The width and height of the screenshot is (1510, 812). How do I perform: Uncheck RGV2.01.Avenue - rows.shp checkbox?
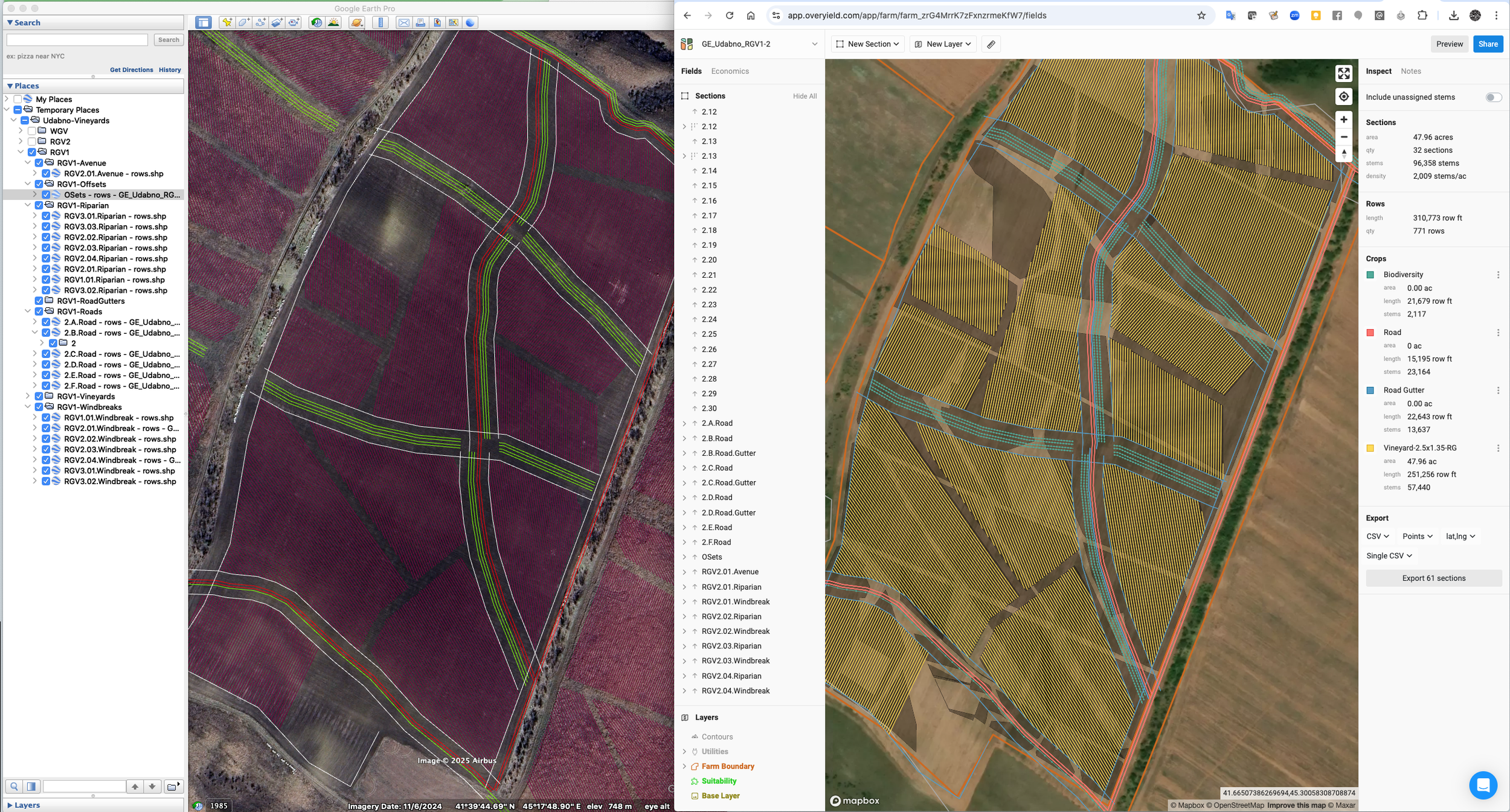click(46, 174)
